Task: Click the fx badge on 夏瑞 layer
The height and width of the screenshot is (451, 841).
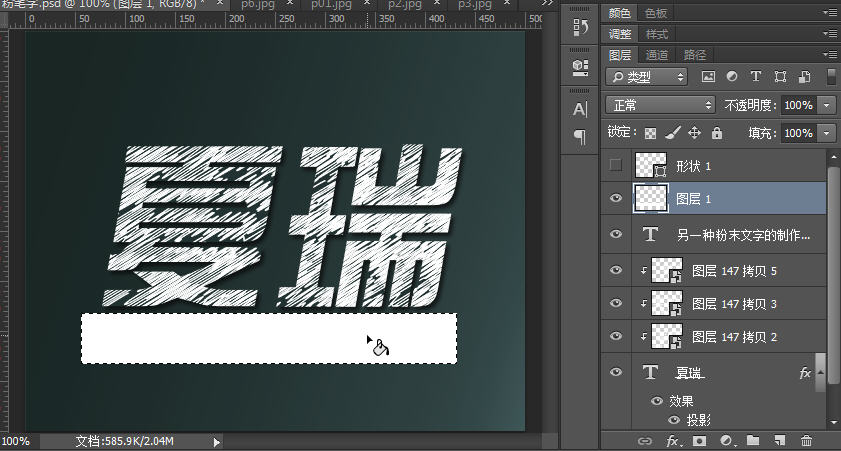Action: tap(805, 373)
